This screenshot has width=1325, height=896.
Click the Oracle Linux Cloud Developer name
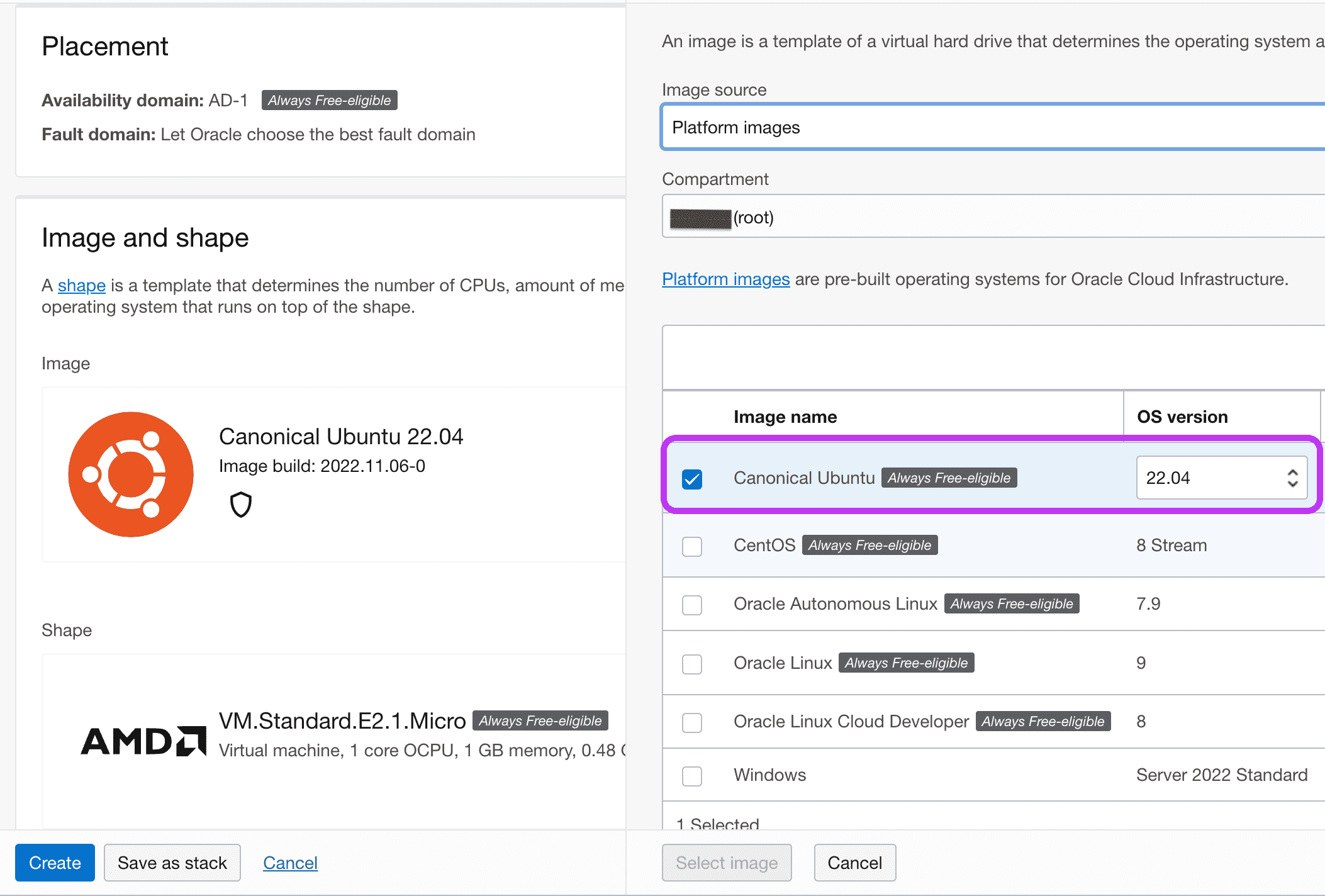coord(851,721)
